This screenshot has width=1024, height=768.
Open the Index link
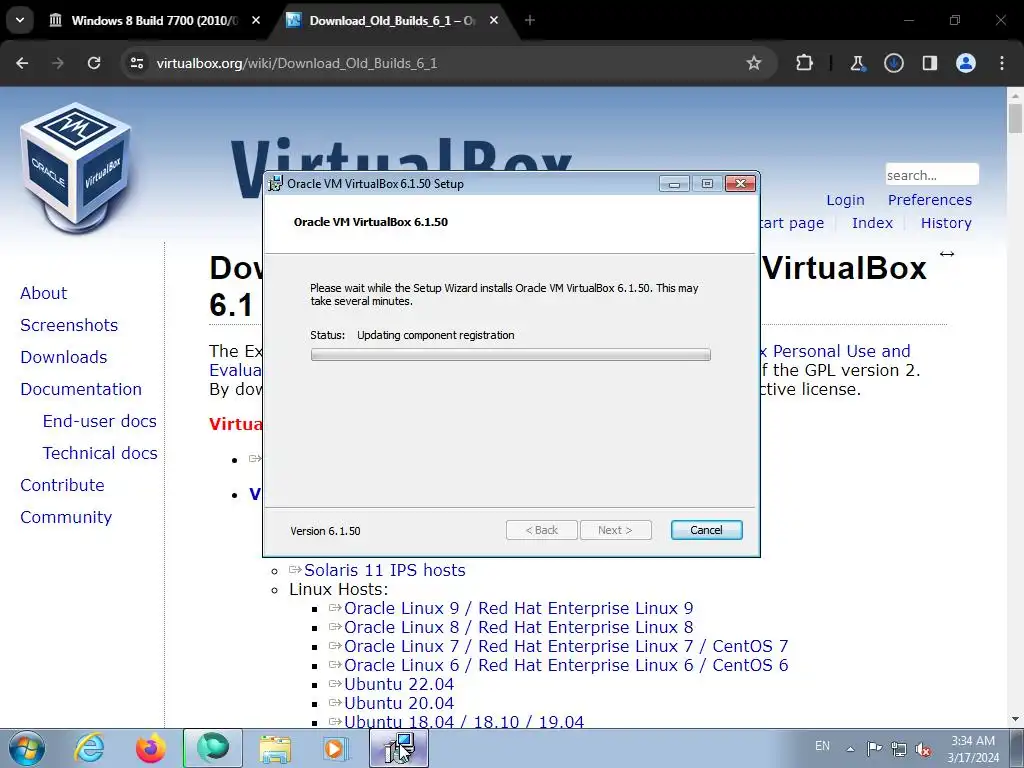click(x=872, y=223)
